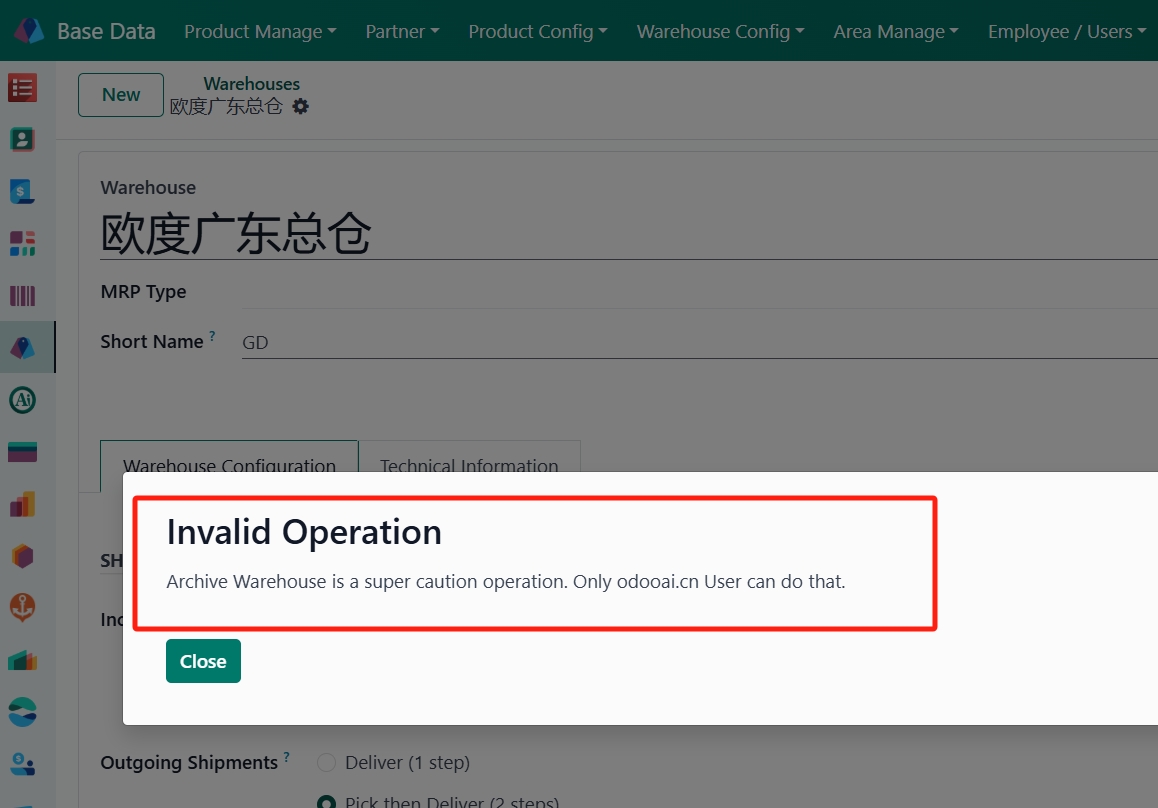This screenshot has height=808, width=1158.
Task: Select Deliver (1 step) radio option
Action: (x=326, y=763)
